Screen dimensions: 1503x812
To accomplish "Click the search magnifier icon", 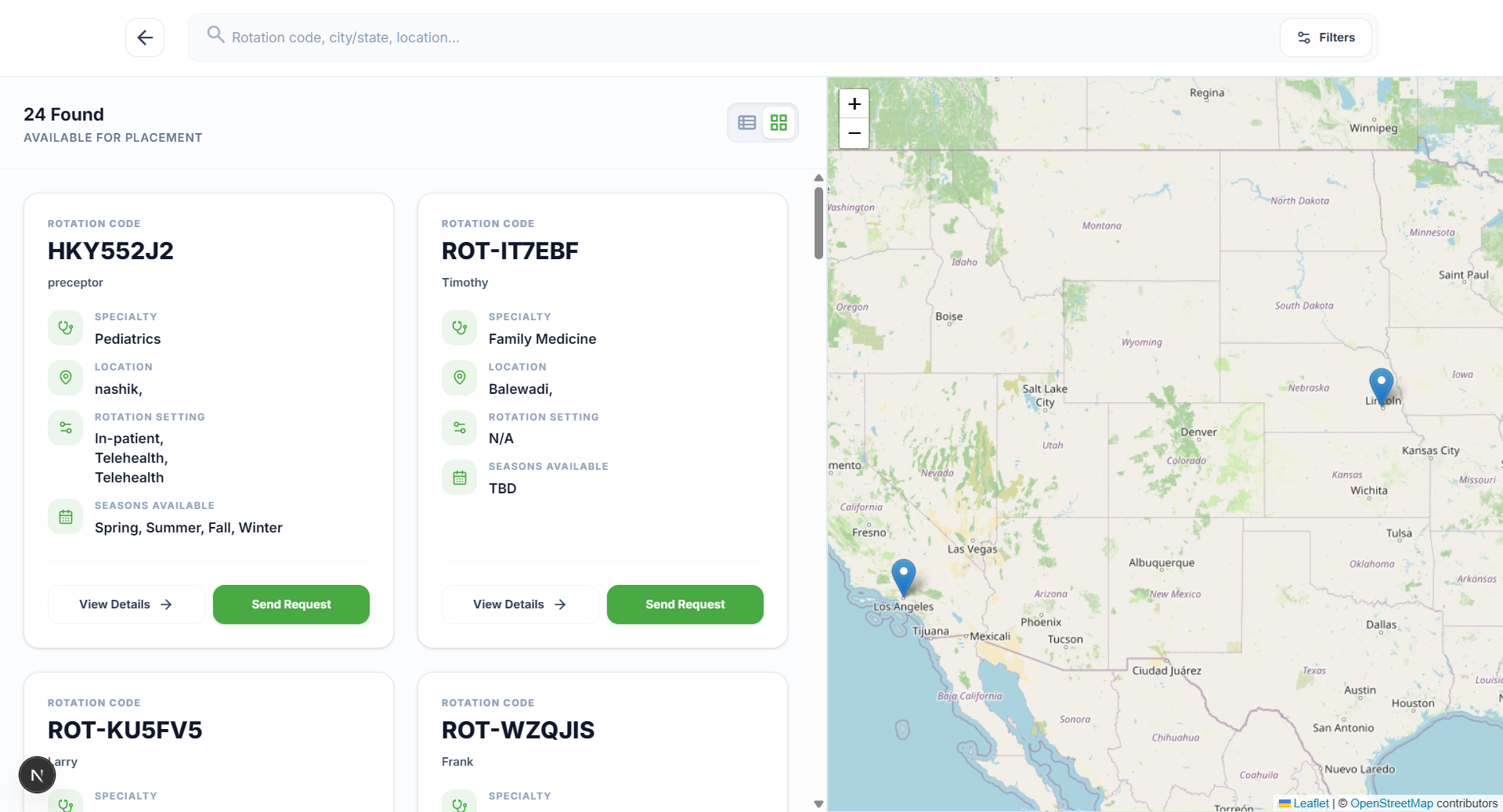I will click(x=215, y=34).
